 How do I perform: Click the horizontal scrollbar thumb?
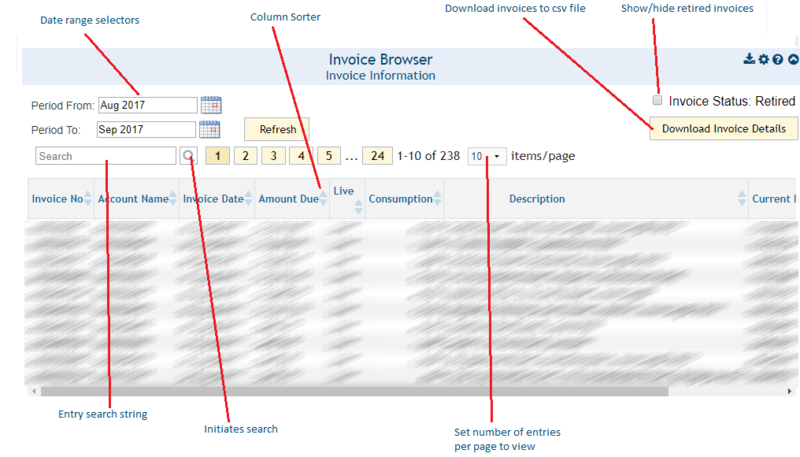point(355,391)
